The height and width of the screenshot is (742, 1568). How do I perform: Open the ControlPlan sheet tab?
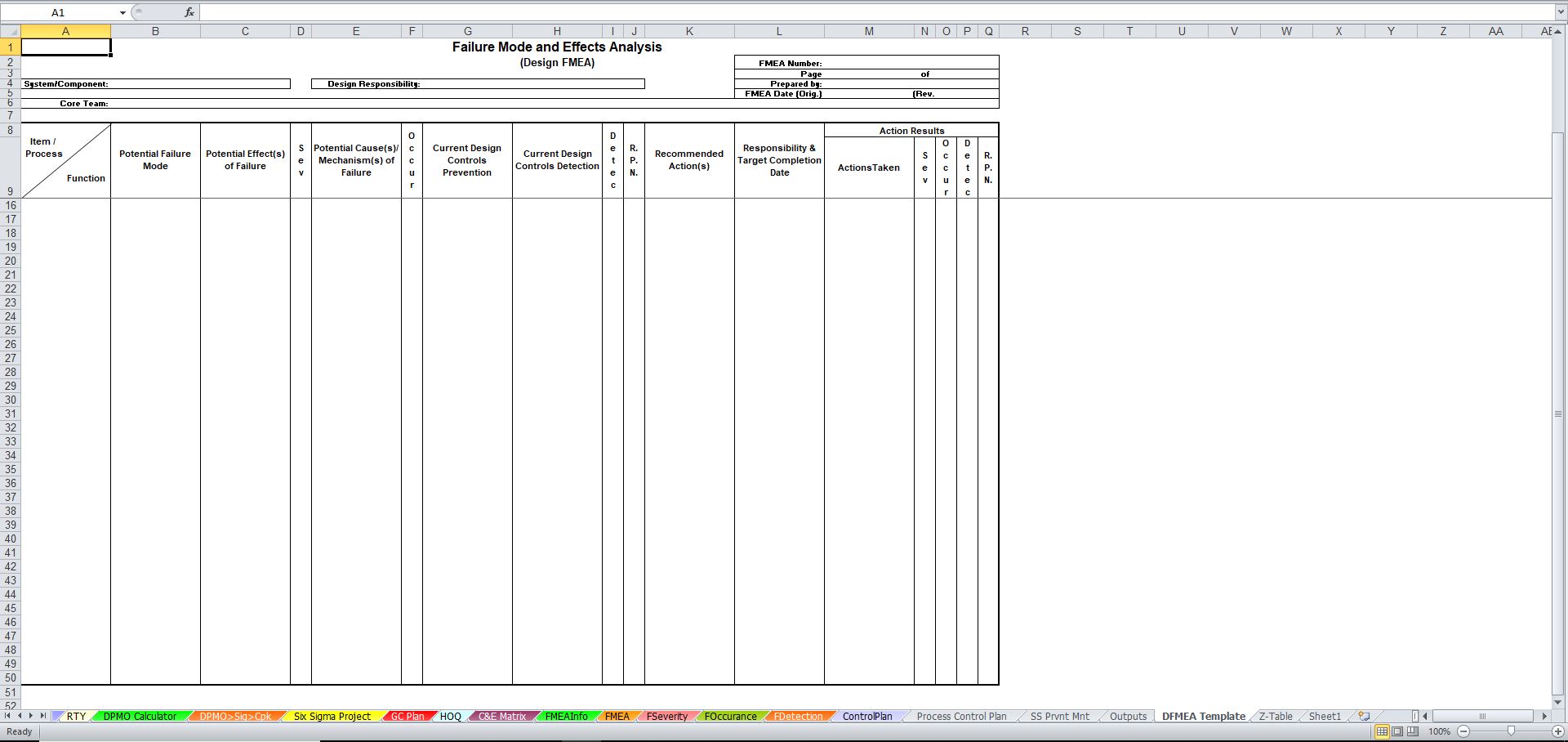(x=867, y=717)
